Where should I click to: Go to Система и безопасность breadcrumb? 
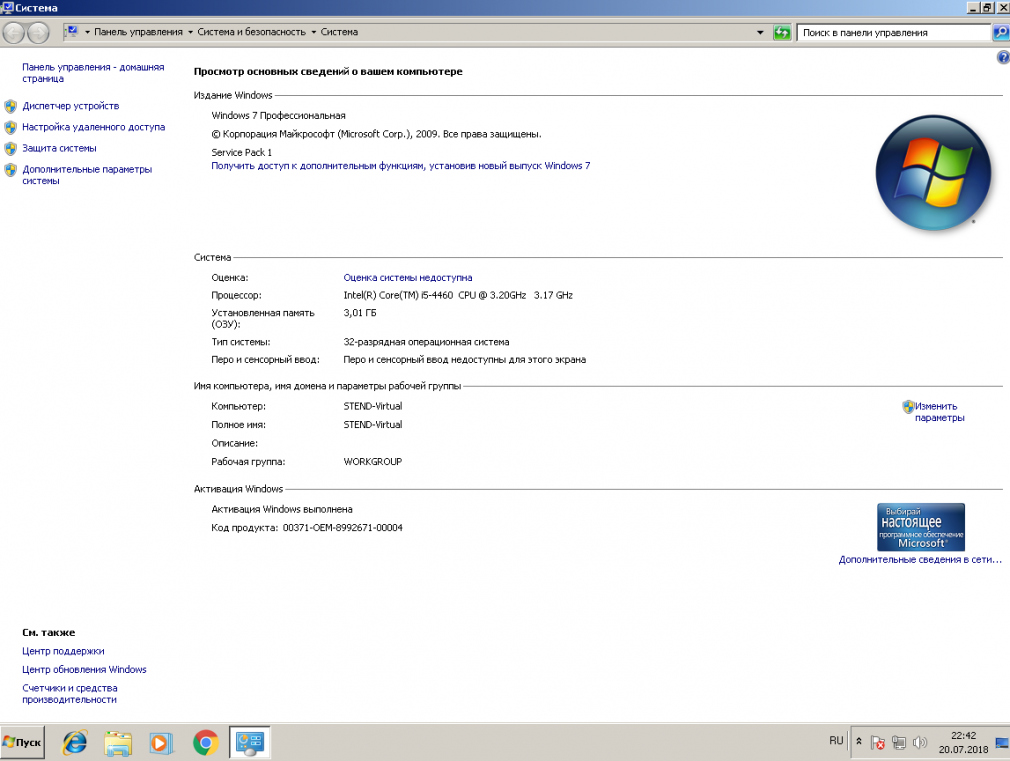point(252,32)
